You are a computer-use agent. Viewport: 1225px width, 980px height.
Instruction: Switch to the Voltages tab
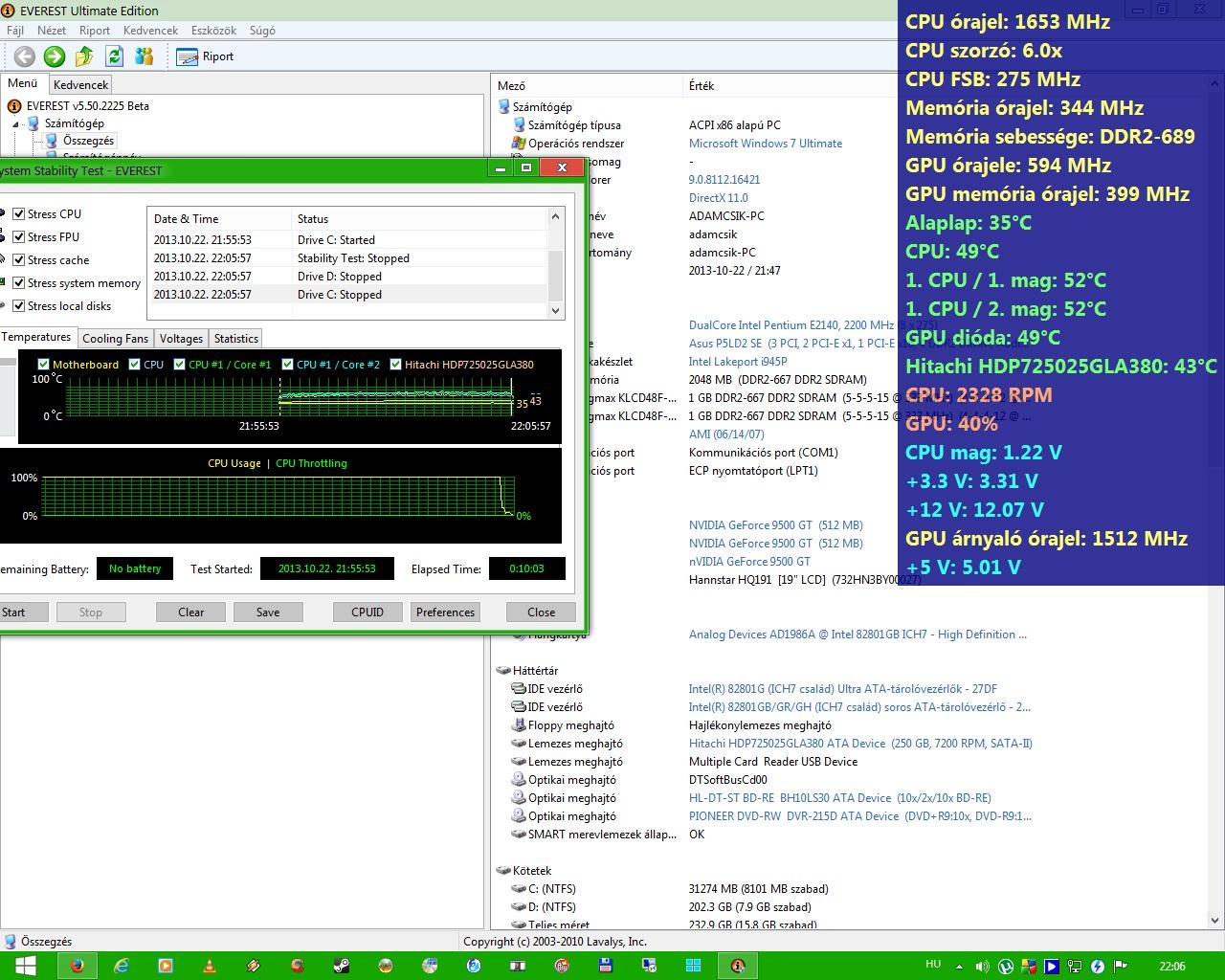click(181, 339)
